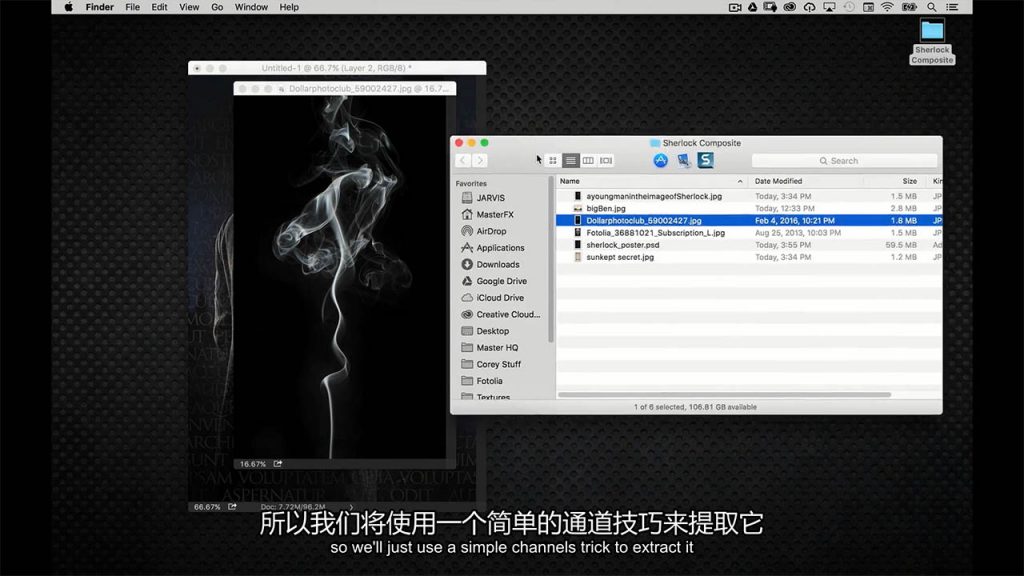Open Google Drive in Finder sidebar
Viewport: 1024px width, 576px height.
tap(501, 281)
